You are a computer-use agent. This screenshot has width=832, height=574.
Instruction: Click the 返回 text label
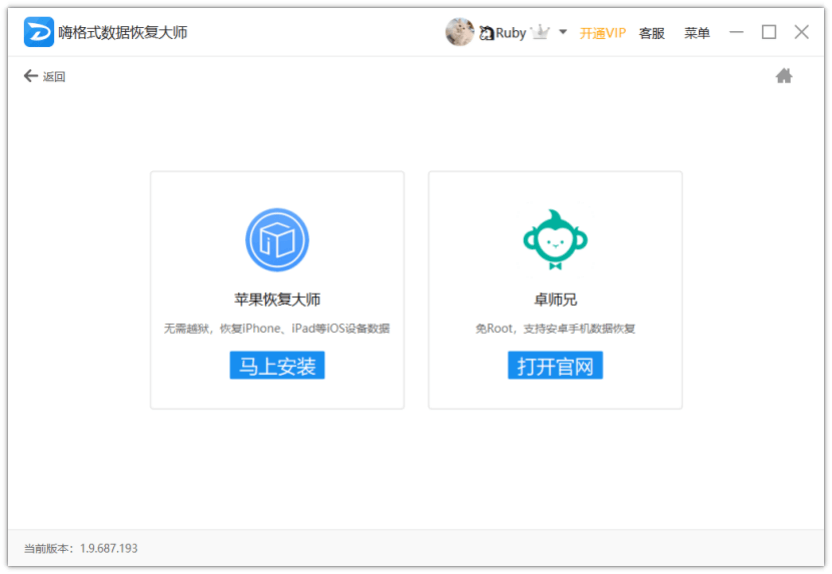click(54, 77)
